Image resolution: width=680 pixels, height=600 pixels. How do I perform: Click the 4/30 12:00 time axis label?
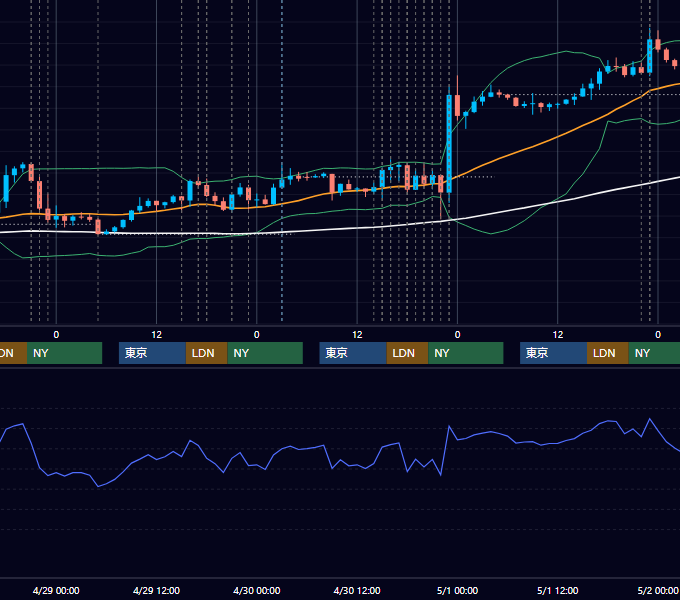pos(357,590)
